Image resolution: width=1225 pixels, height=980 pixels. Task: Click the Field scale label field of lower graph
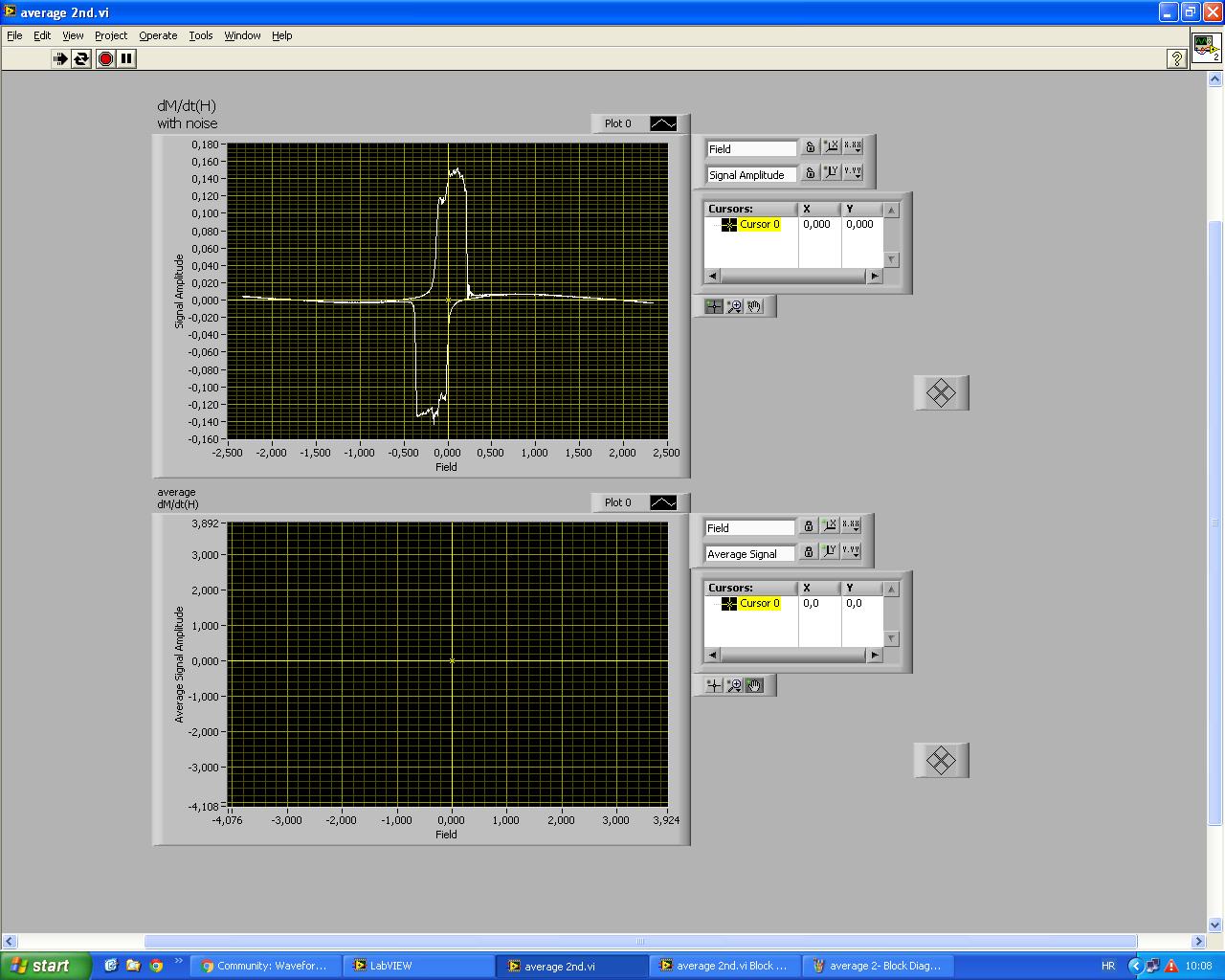(749, 527)
